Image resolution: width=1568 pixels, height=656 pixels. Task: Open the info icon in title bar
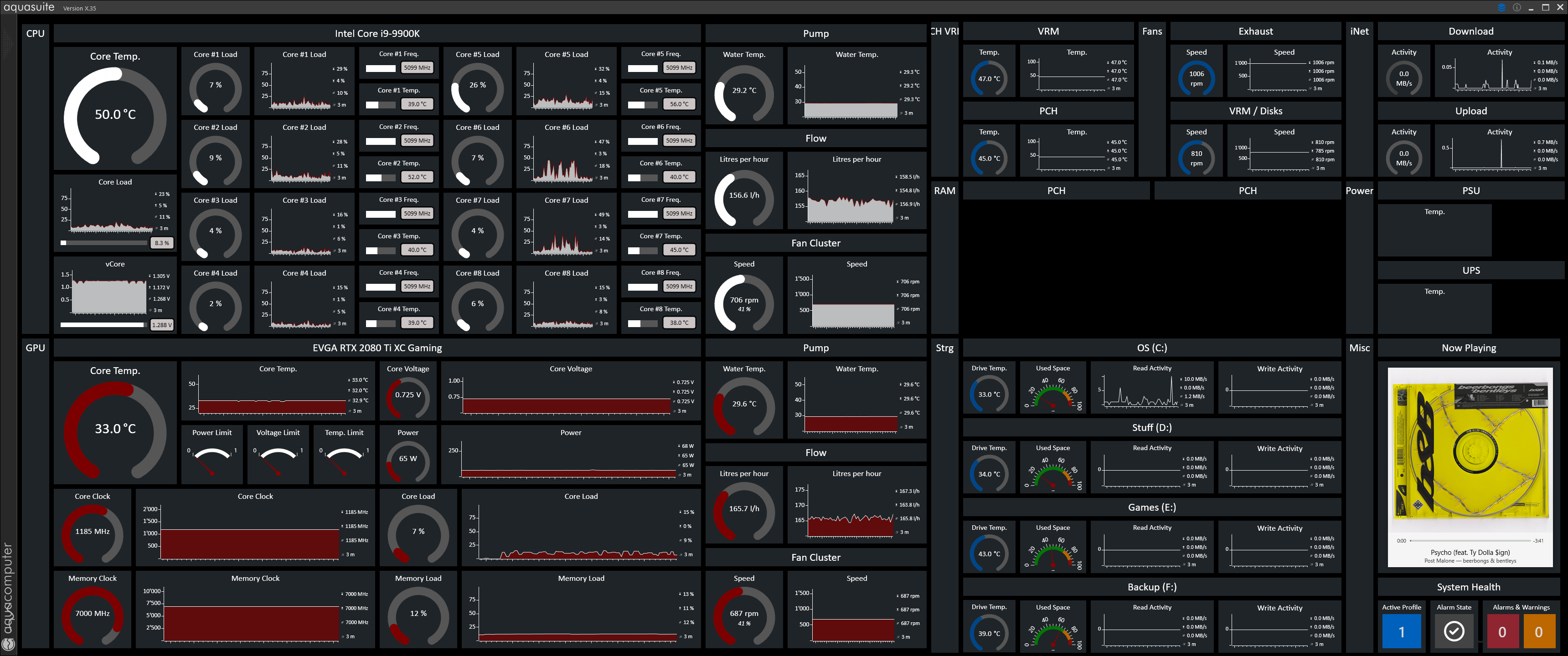[x=1516, y=7]
